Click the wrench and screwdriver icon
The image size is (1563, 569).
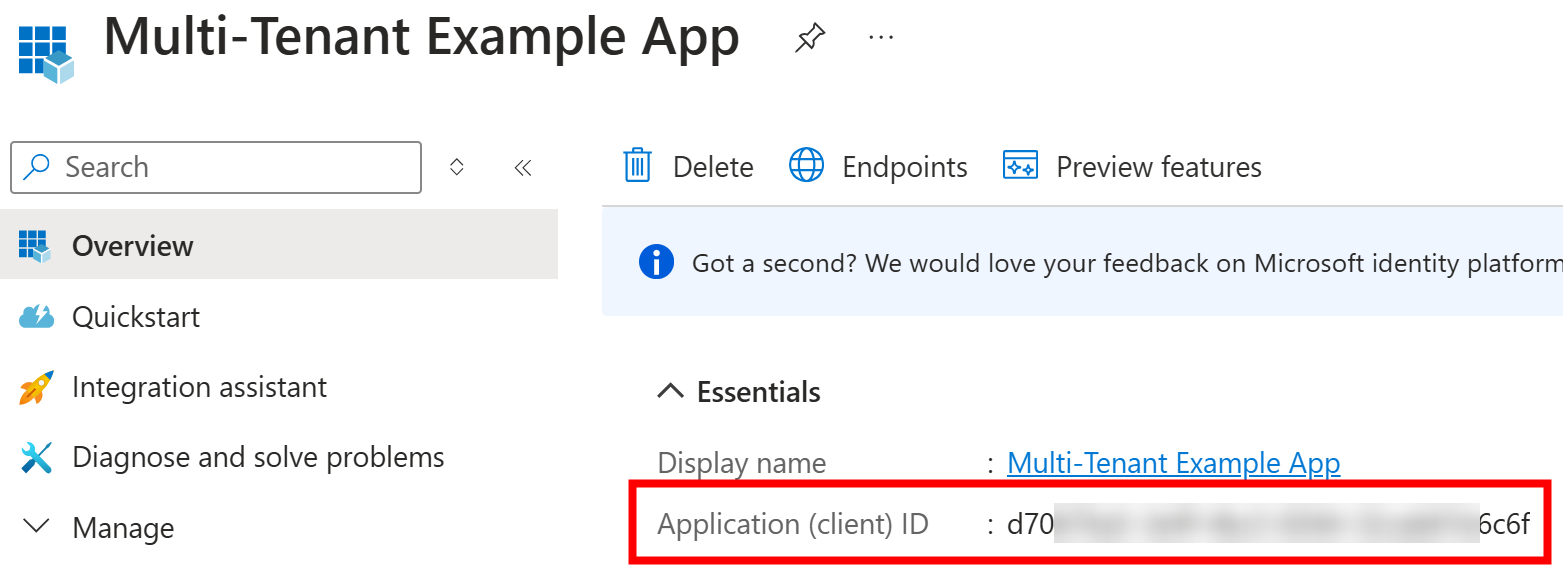click(36, 458)
